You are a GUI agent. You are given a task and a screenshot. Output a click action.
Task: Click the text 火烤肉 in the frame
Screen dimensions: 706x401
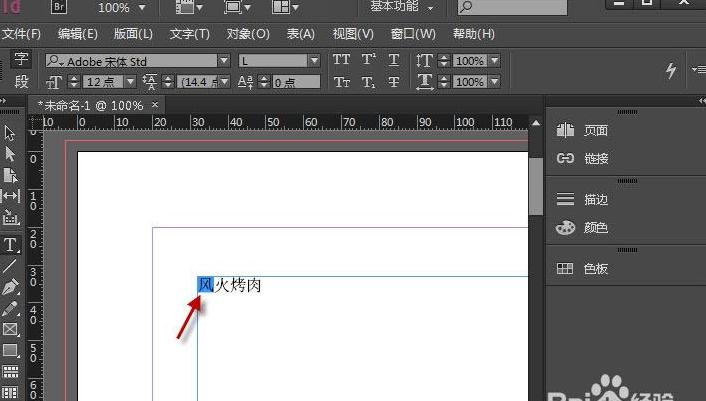(x=238, y=285)
